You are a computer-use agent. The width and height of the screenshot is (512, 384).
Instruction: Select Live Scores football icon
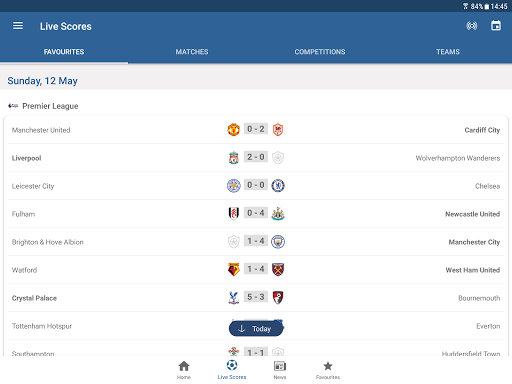(x=232, y=365)
